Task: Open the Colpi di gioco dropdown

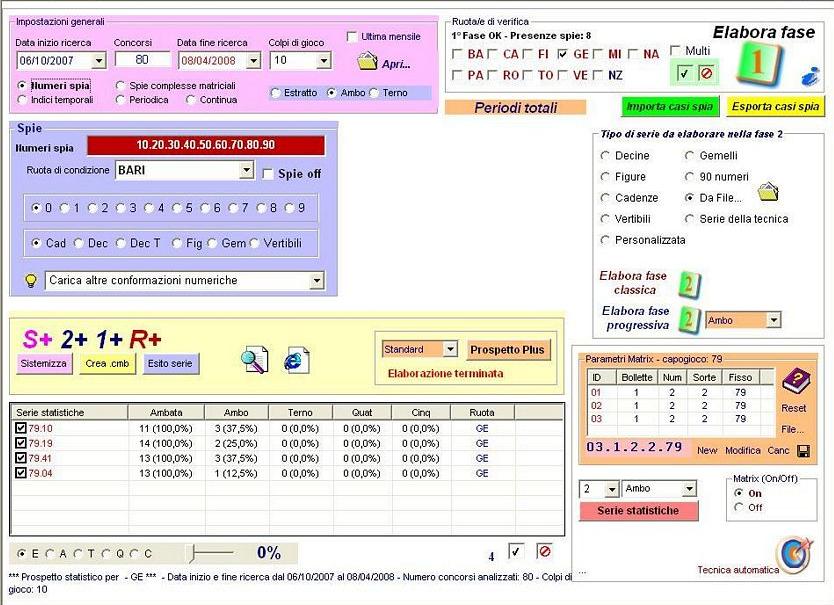Action: [x=323, y=61]
